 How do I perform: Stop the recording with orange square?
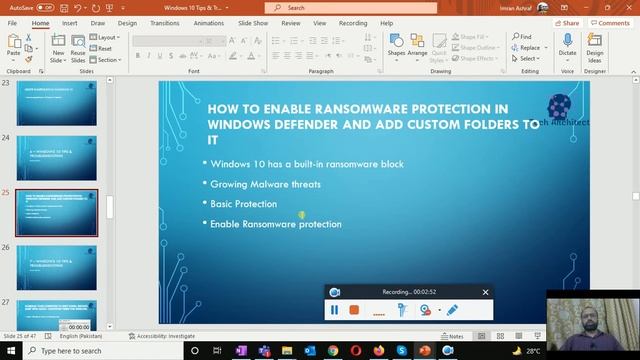(354, 310)
